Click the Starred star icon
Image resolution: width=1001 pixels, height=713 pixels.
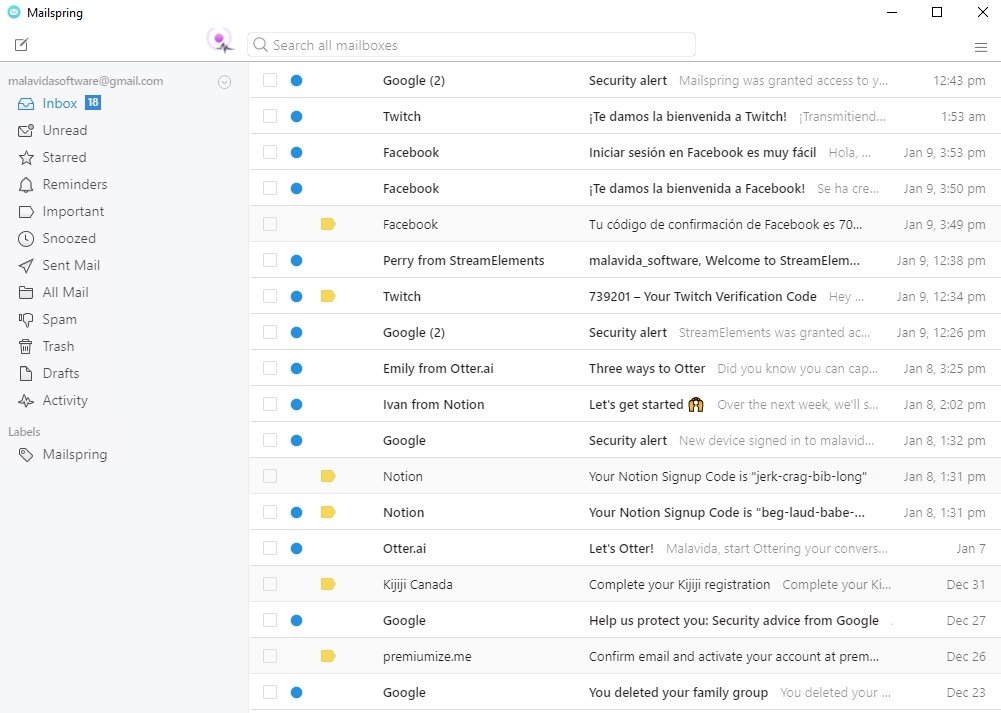coord(26,158)
